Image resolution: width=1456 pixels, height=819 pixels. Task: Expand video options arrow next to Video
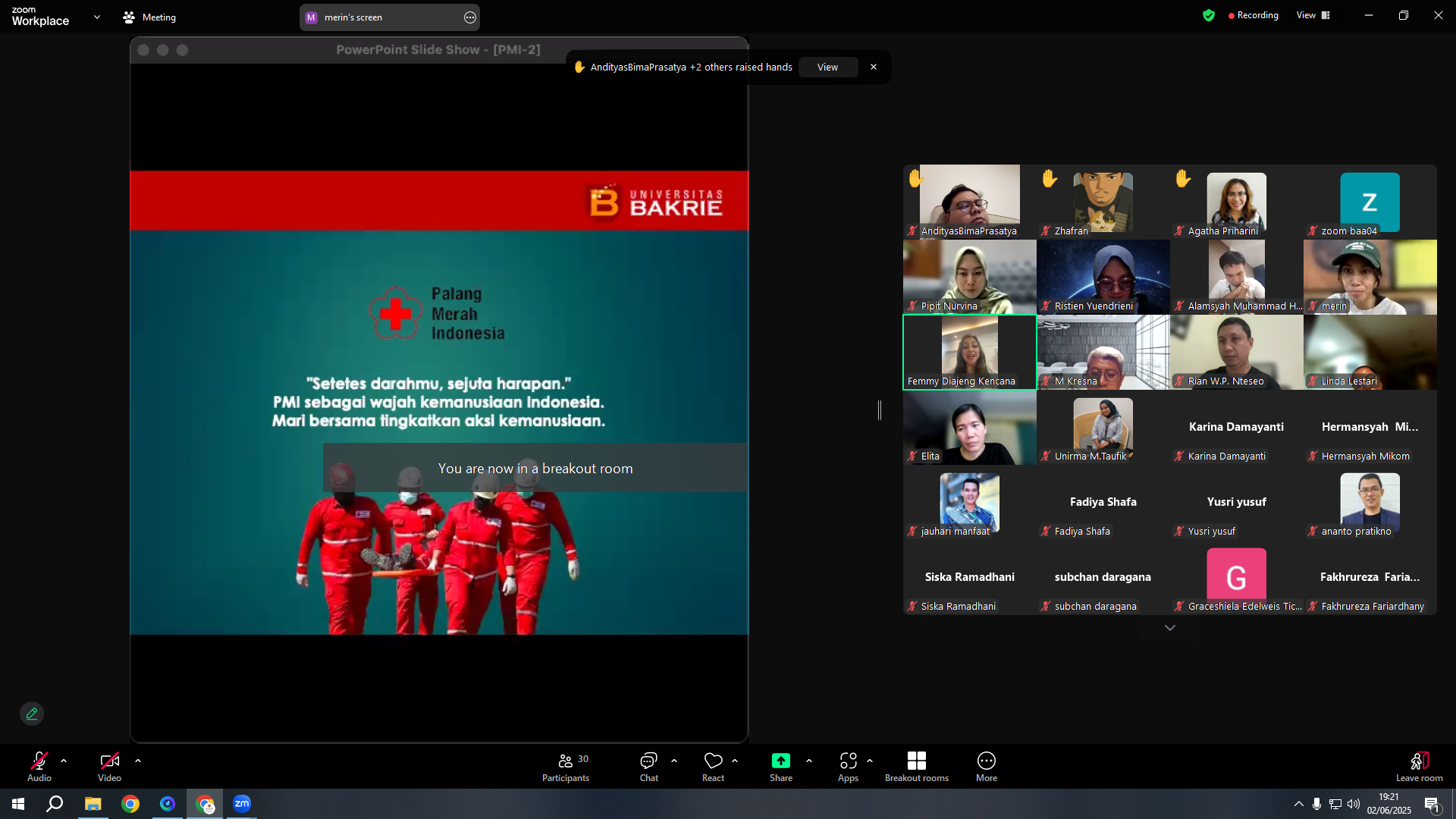point(138,761)
